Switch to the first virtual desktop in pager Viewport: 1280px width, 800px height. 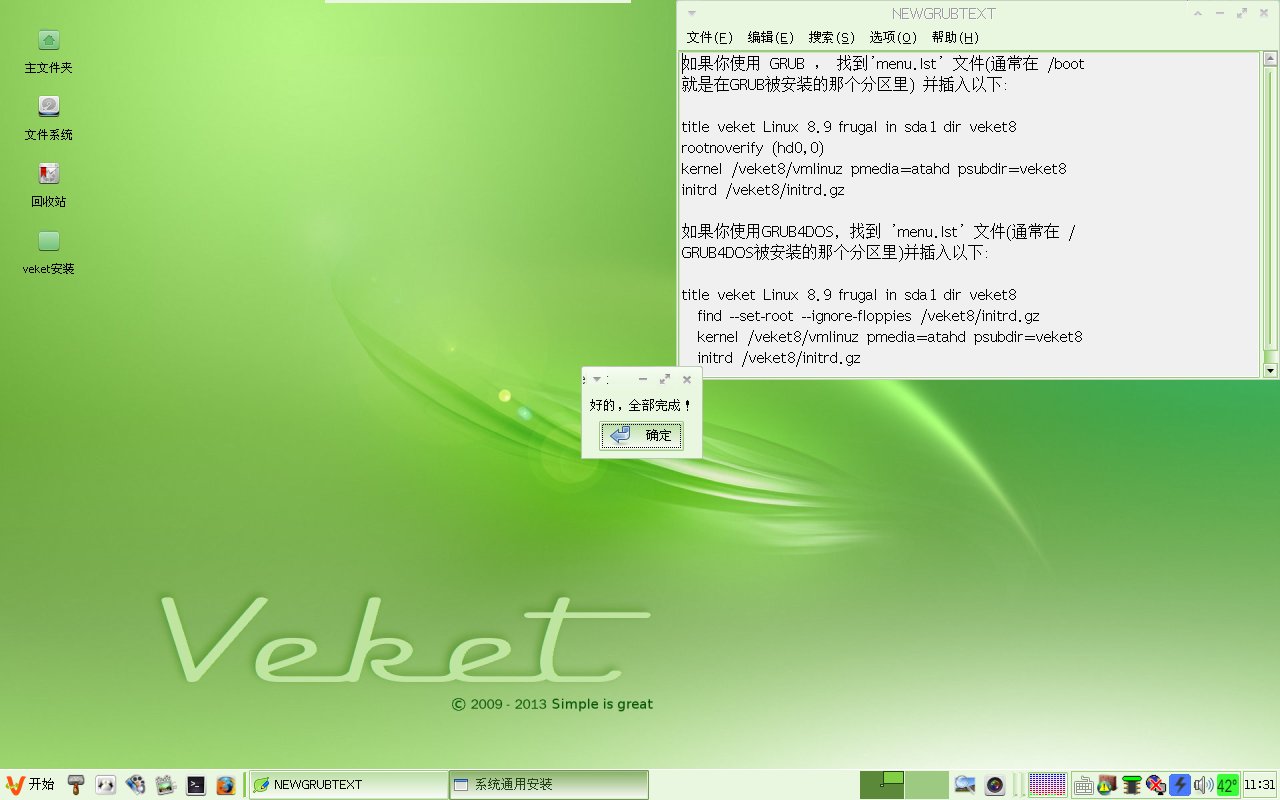tap(882, 785)
